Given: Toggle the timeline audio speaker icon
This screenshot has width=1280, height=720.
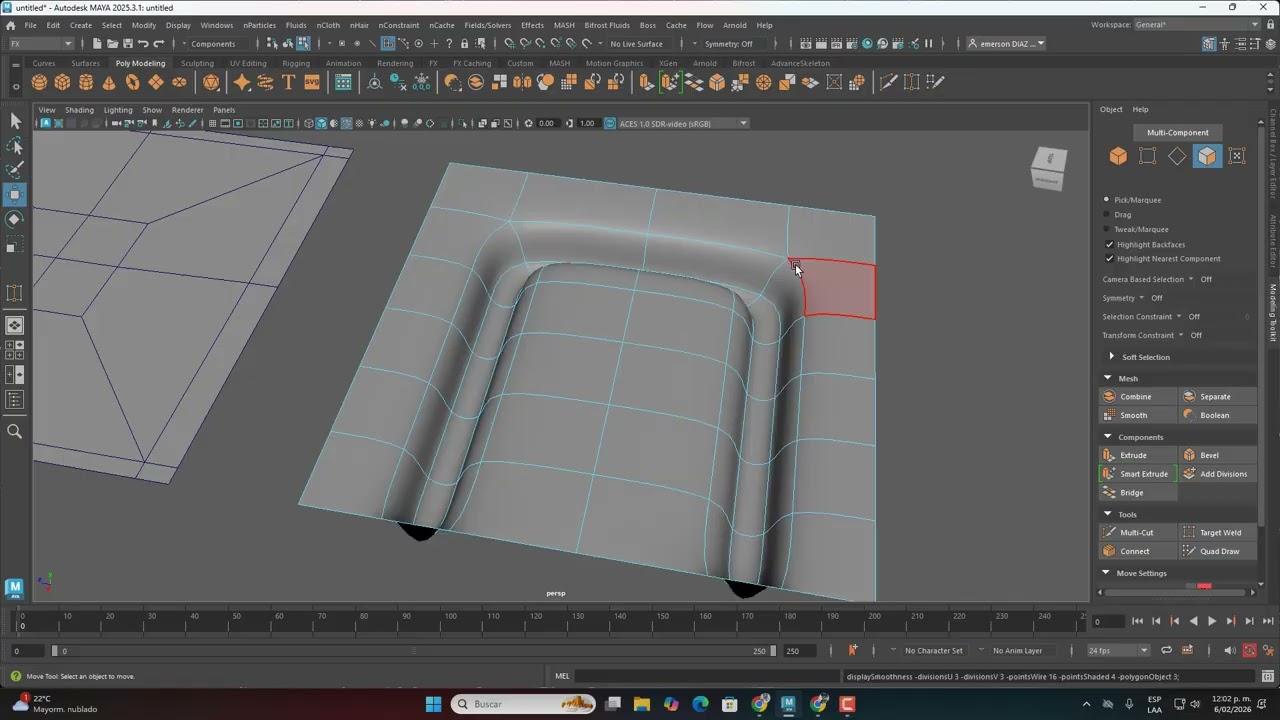Looking at the screenshot, I should pos(1230,650).
